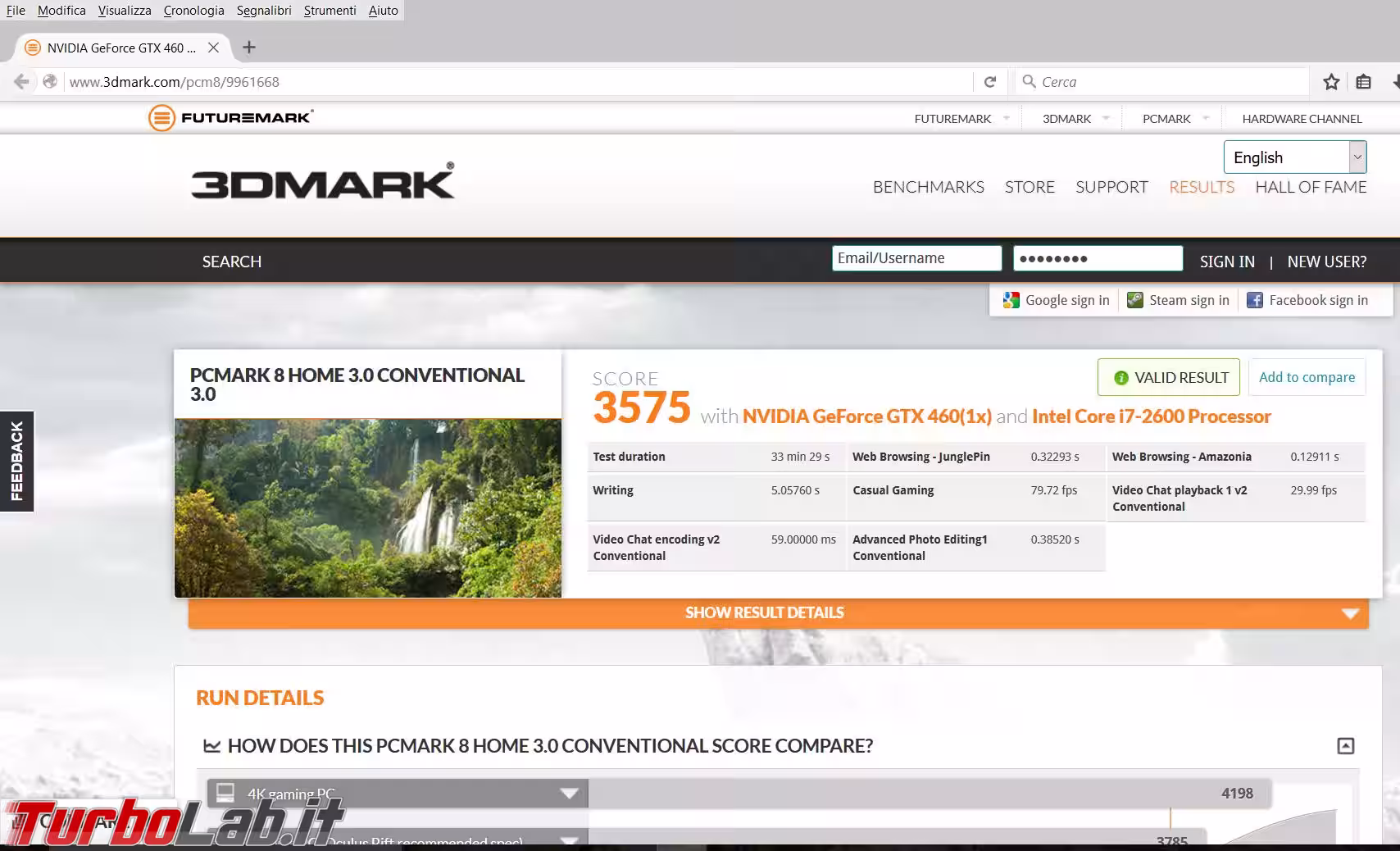The height and width of the screenshot is (851, 1400).
Task: Click Add to compare button
Action: click(1307, 377)
